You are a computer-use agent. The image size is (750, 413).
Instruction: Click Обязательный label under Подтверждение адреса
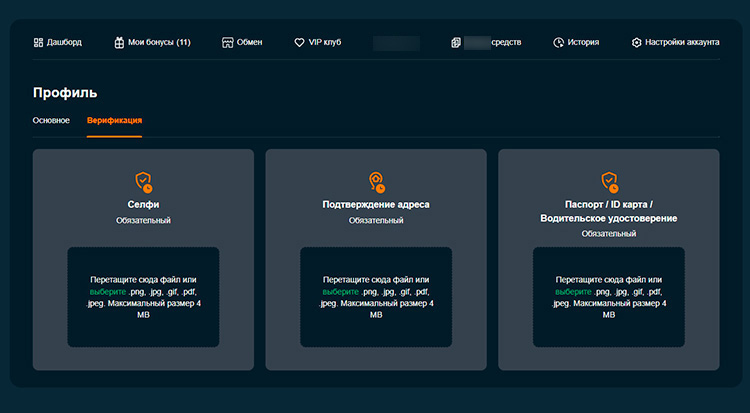coord(376,221)
